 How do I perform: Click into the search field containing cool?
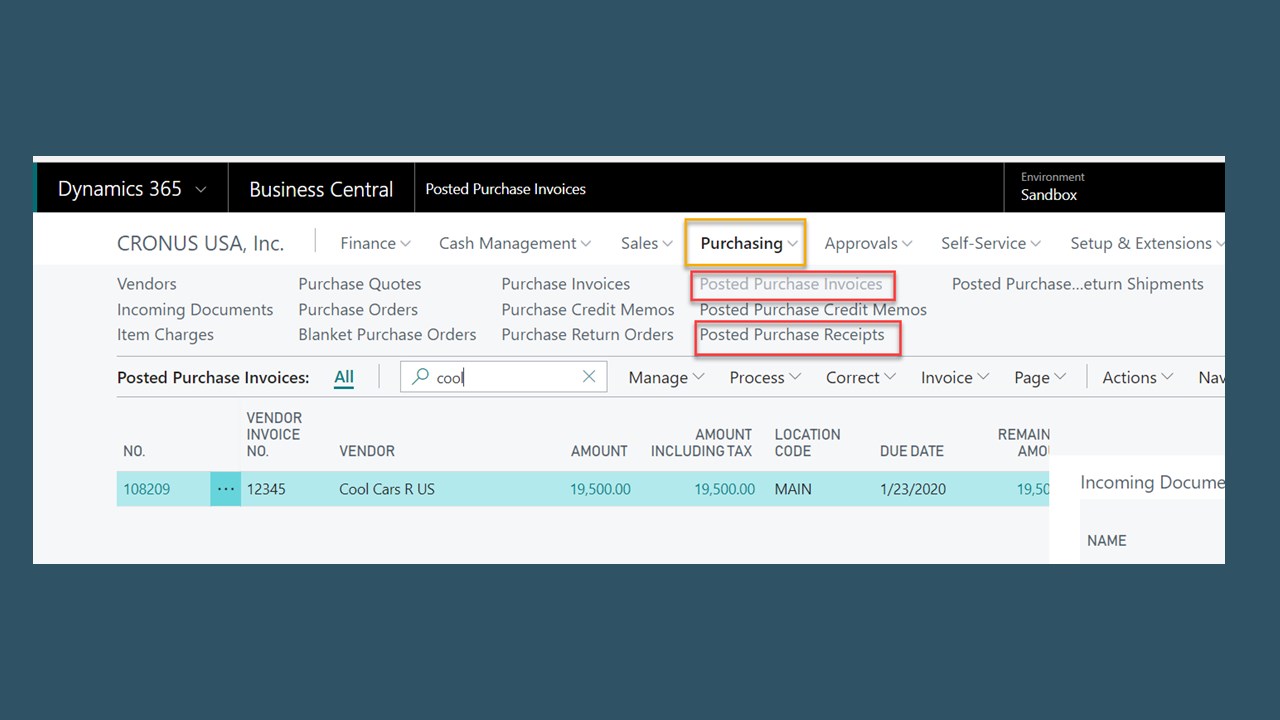click(503, 377)
